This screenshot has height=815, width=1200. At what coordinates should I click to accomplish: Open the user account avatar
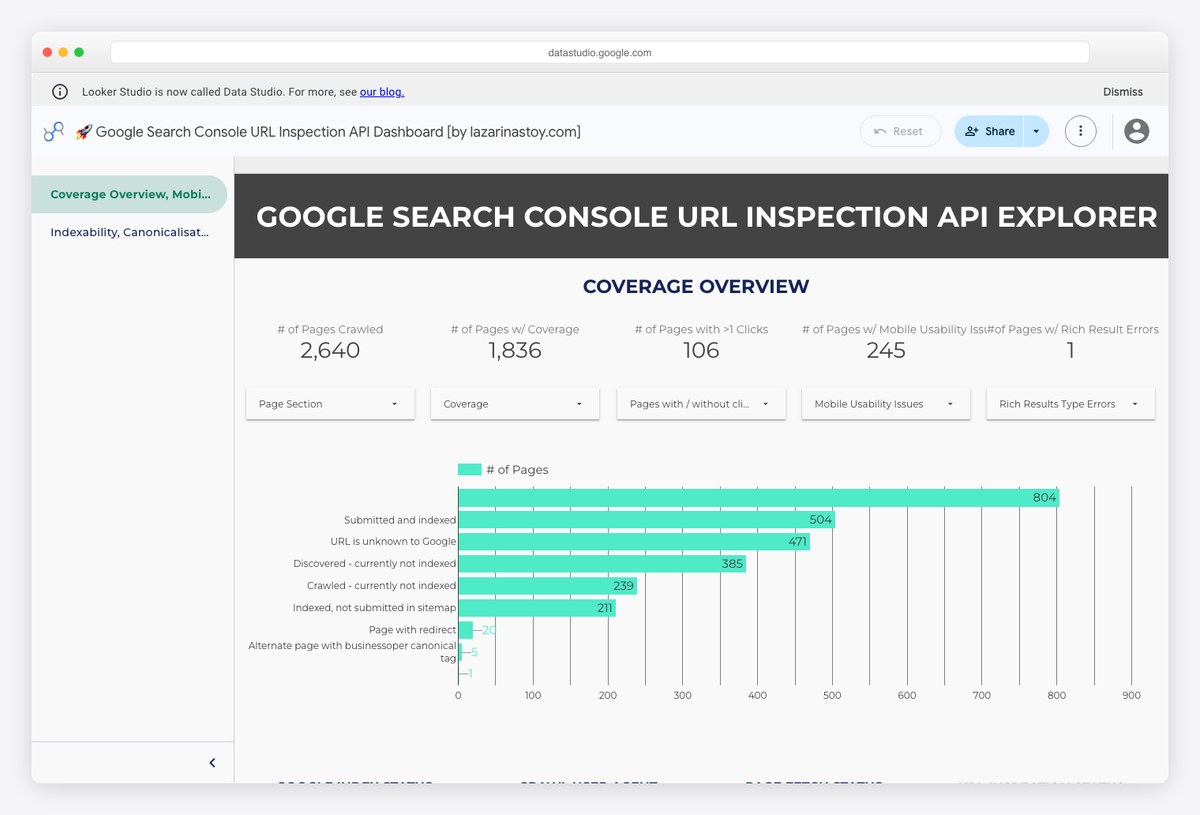1136,131
